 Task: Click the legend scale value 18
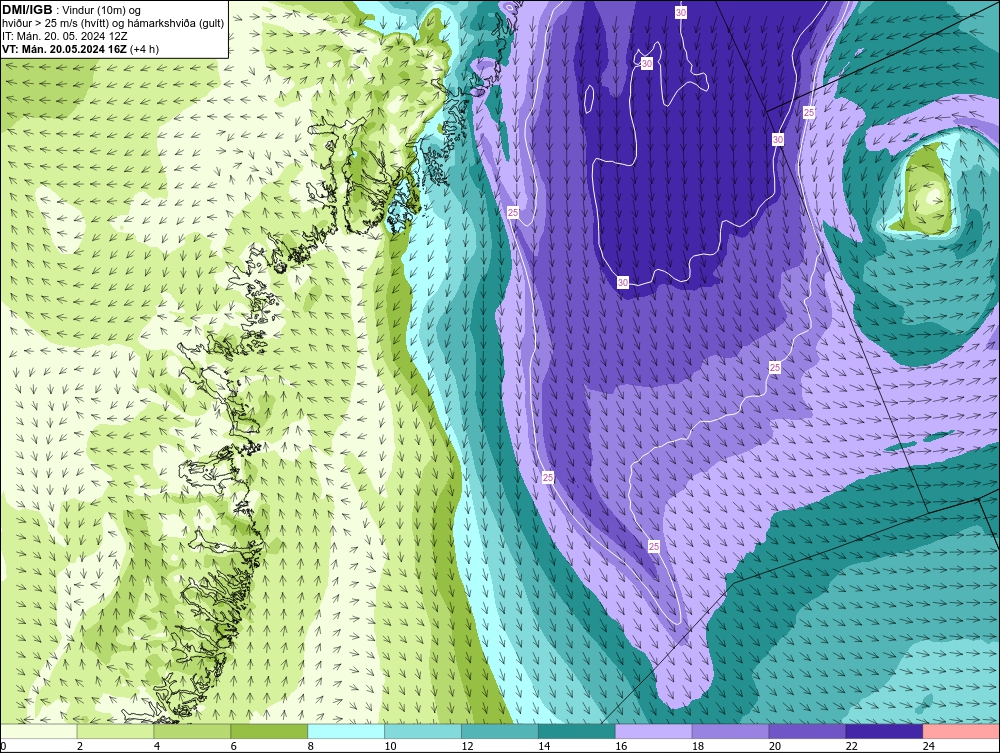[x=698, y=746]
